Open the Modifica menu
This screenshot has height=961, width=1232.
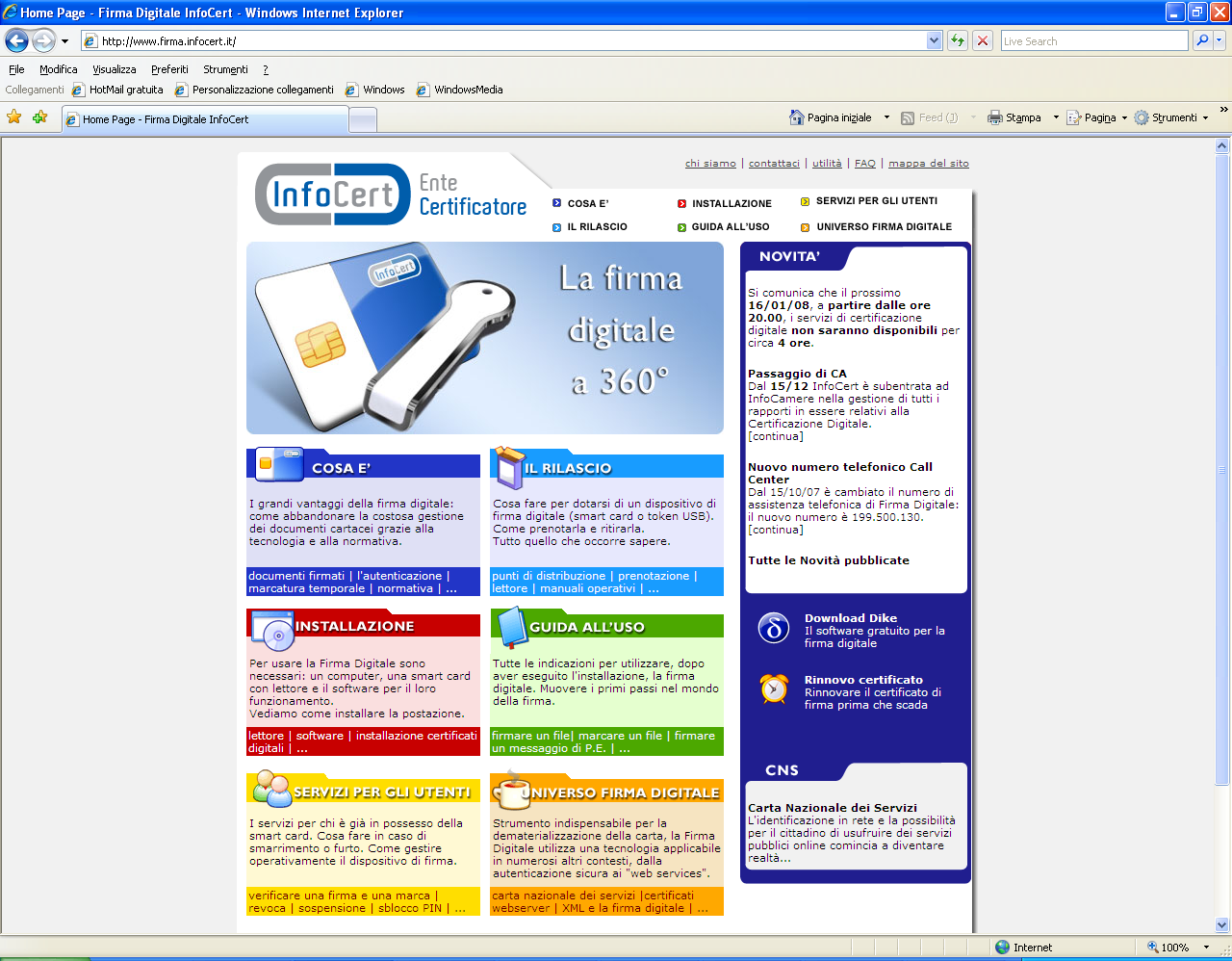click(58, 69)
